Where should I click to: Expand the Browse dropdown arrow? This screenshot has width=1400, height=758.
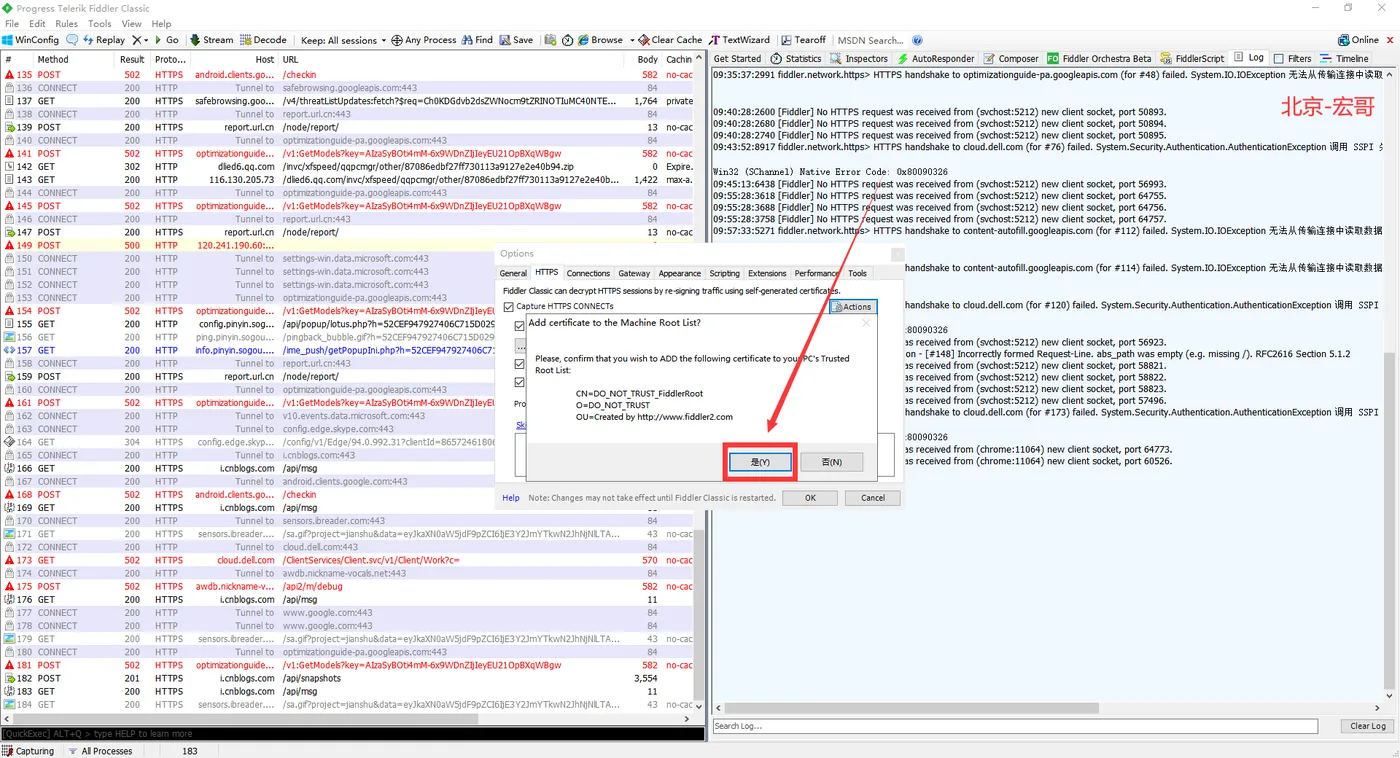pyautogui.click(x=632, y=40)
